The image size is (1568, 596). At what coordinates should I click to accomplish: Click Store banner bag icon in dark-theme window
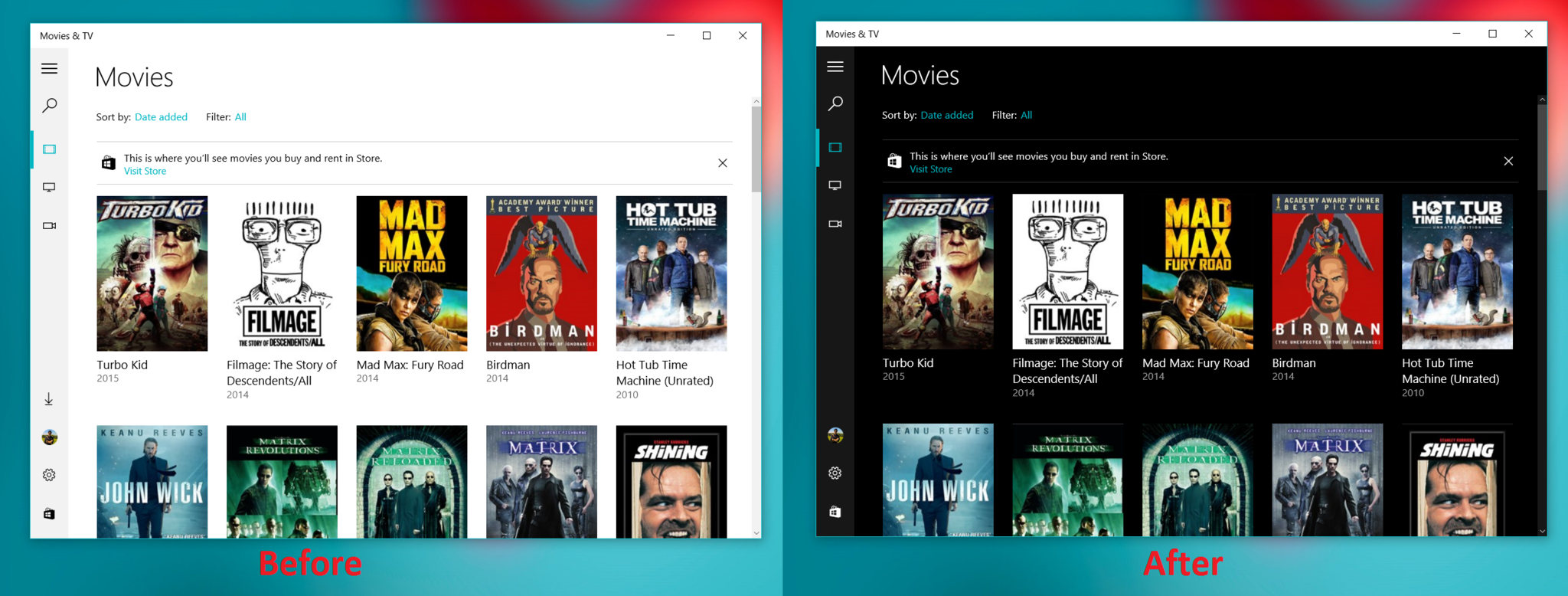(x=894, y=161)
